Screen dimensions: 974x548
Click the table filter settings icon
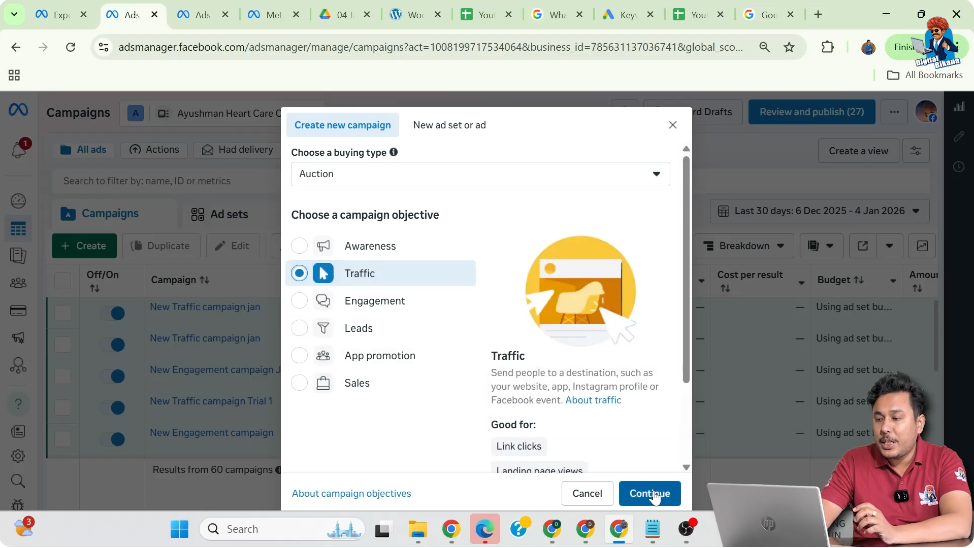[x=916, y=150]
